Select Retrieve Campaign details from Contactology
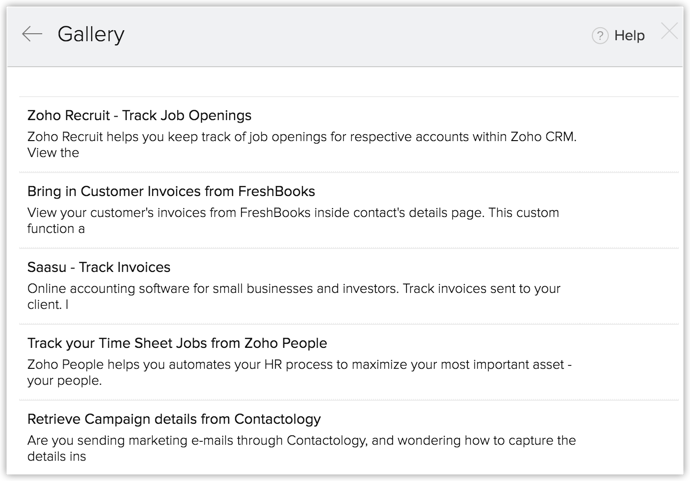 (x=174, y=419)
